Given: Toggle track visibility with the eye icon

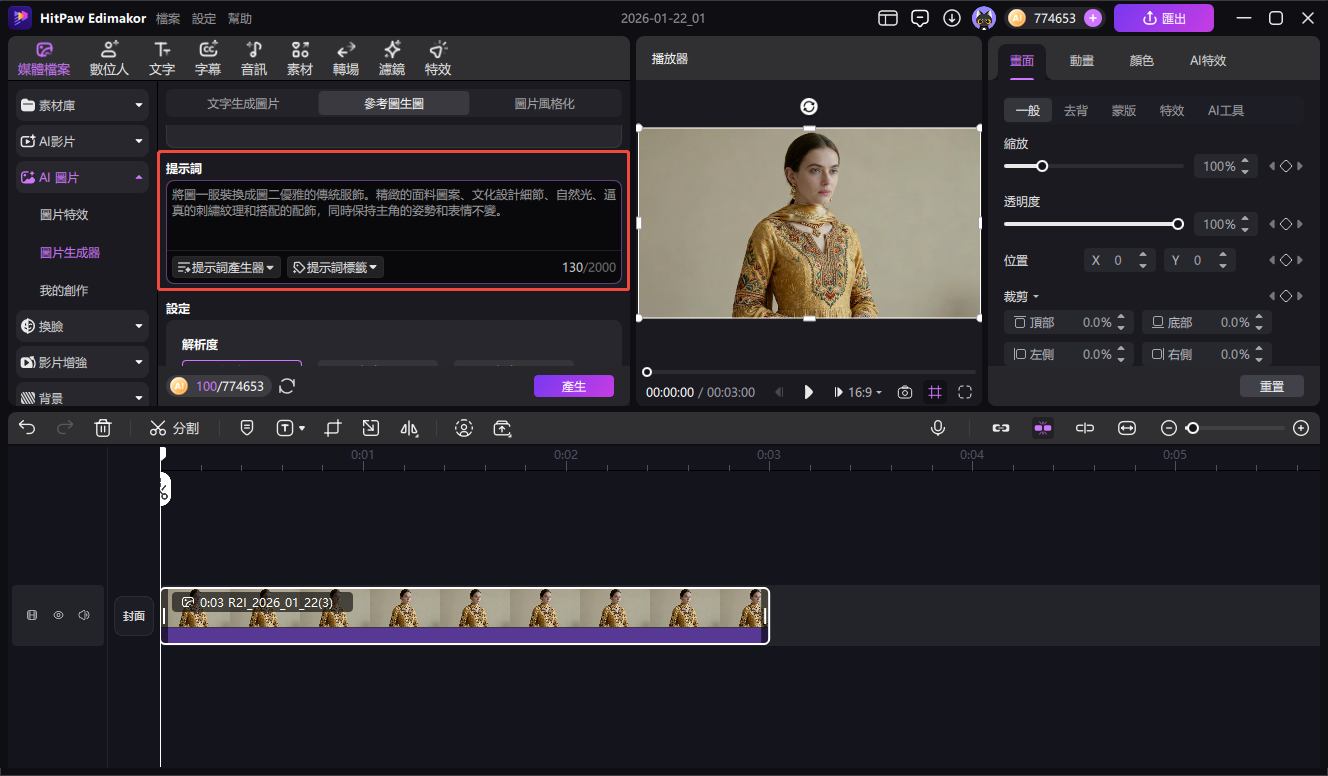Looking at the screenshot, I should point(58,615).
